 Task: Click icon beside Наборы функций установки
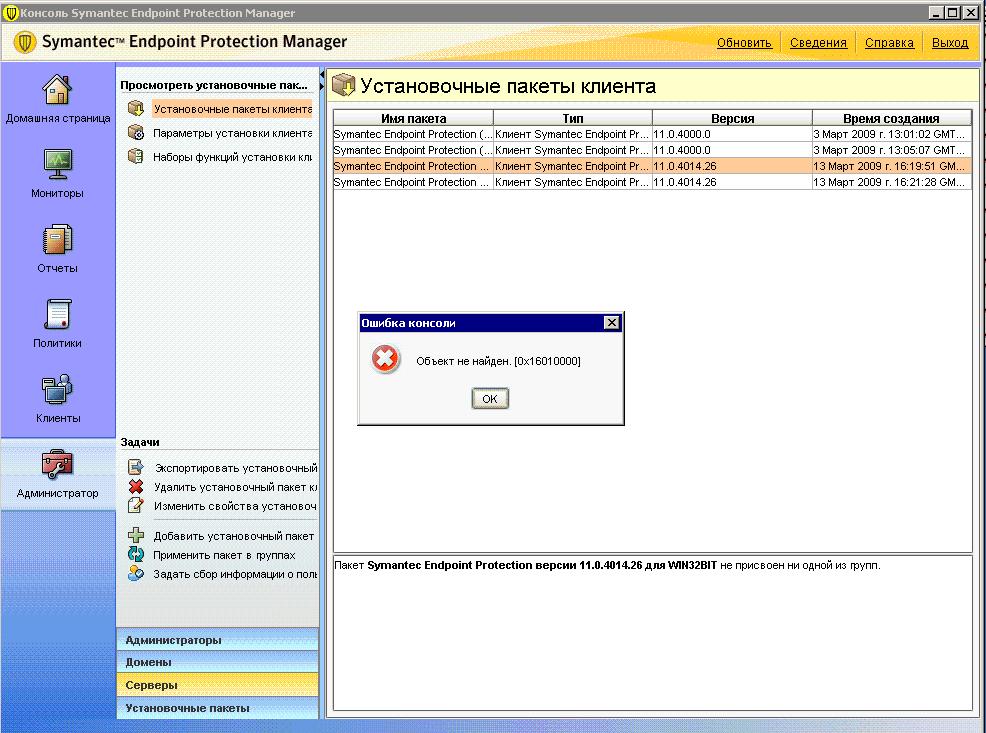click(136, 157)
